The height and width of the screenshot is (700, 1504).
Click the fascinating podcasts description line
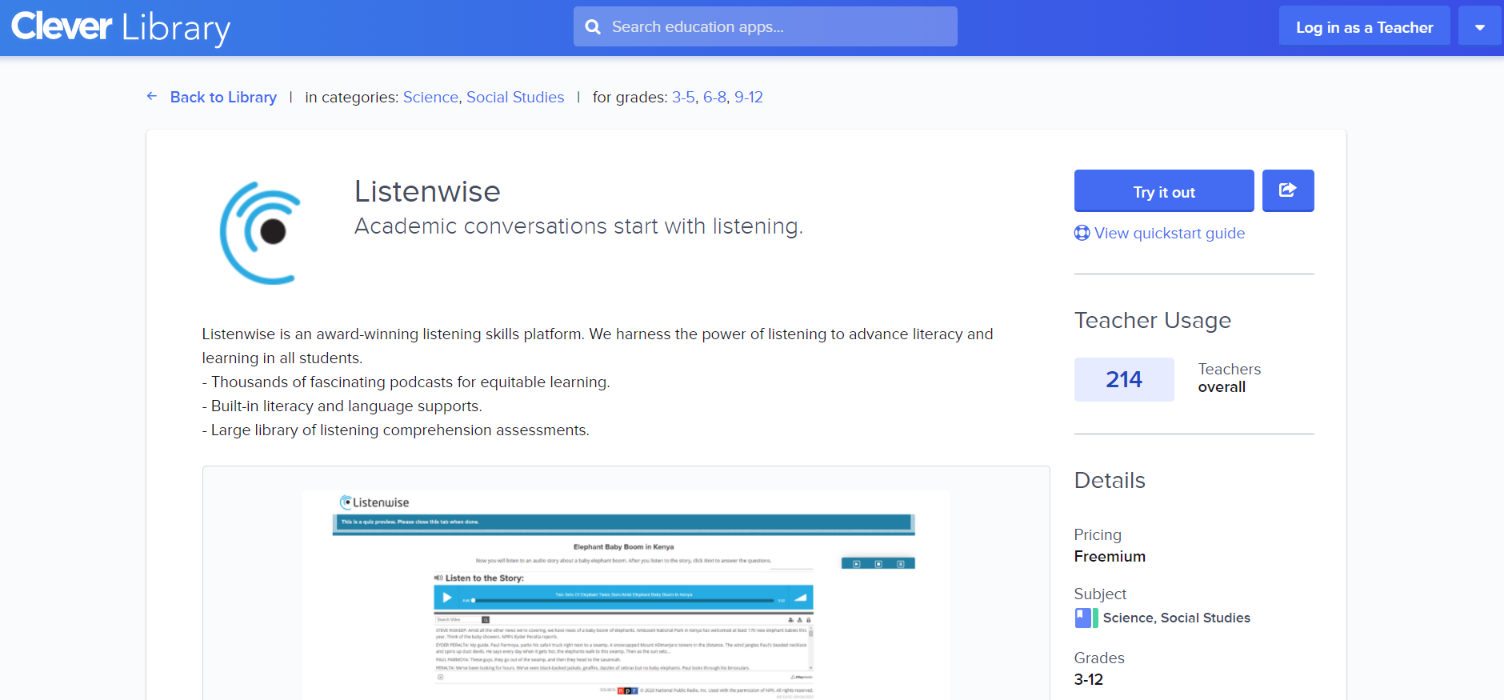click(x=406, y=382)
